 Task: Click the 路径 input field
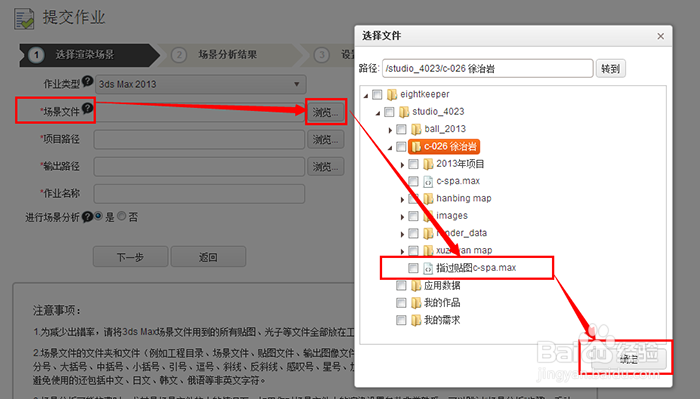(x=488, y=68)
